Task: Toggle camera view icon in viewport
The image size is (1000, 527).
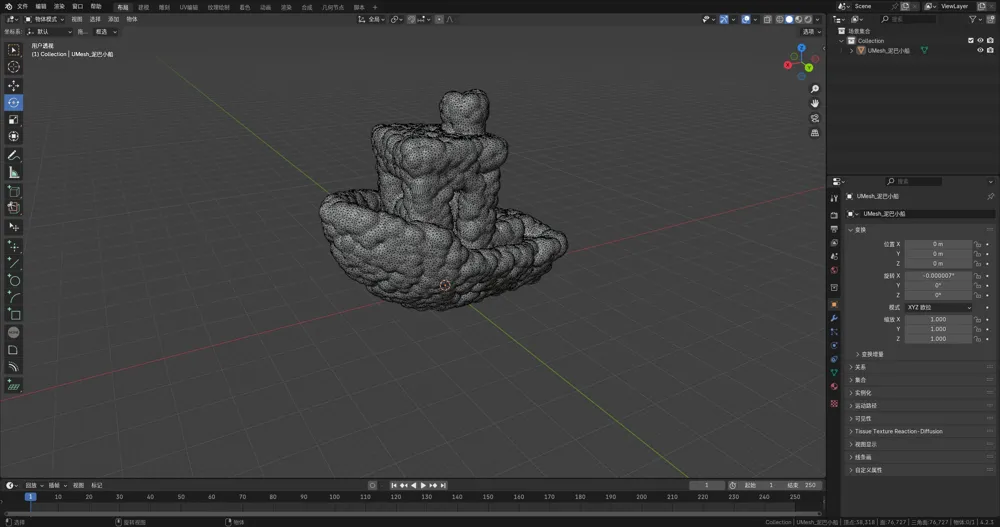Action: point(814,118)
